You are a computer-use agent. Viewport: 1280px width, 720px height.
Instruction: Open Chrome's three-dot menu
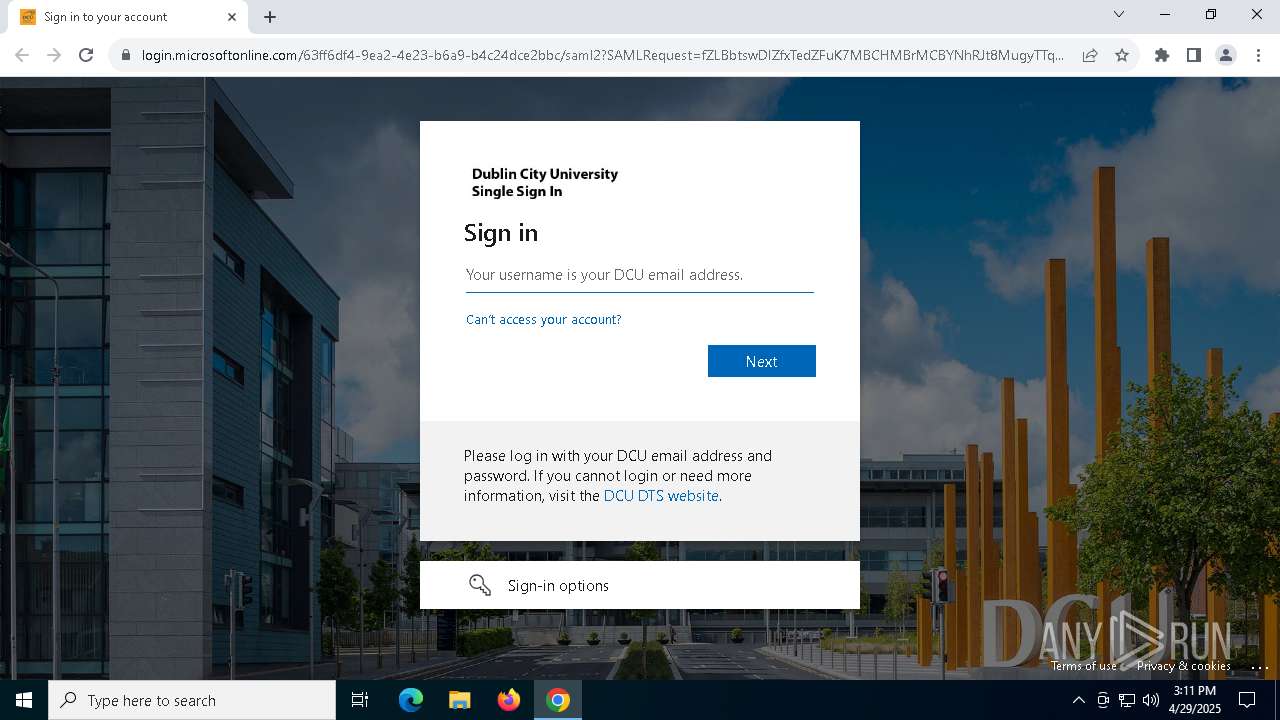(1258, 55)
